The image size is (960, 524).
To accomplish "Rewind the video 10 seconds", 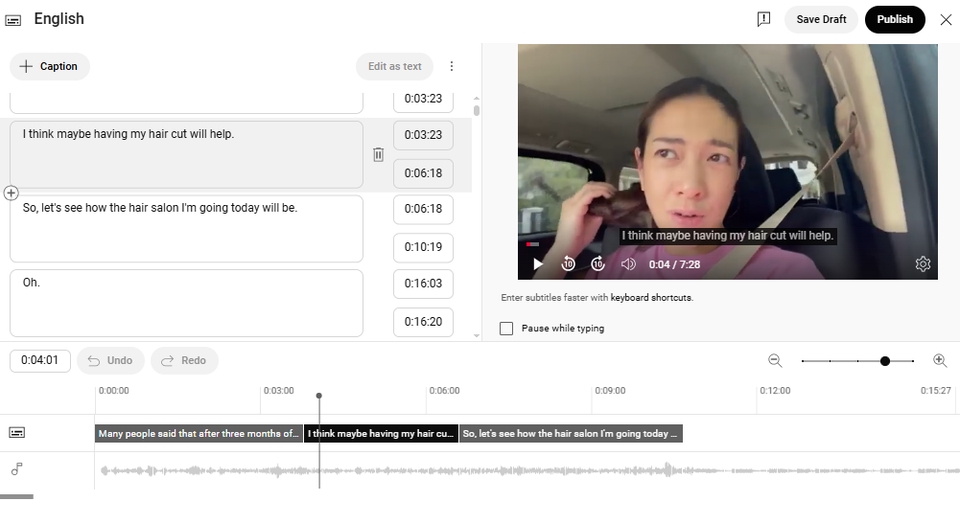I will coord(568,264).
